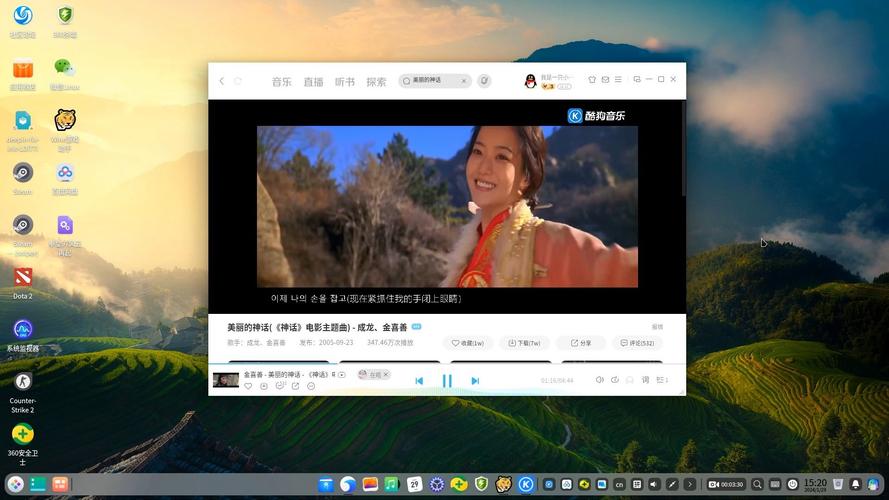This screenshot has width=889, height=500.
Task: Click the blue badge next to the song title
Action: click(x=417, y=327)
